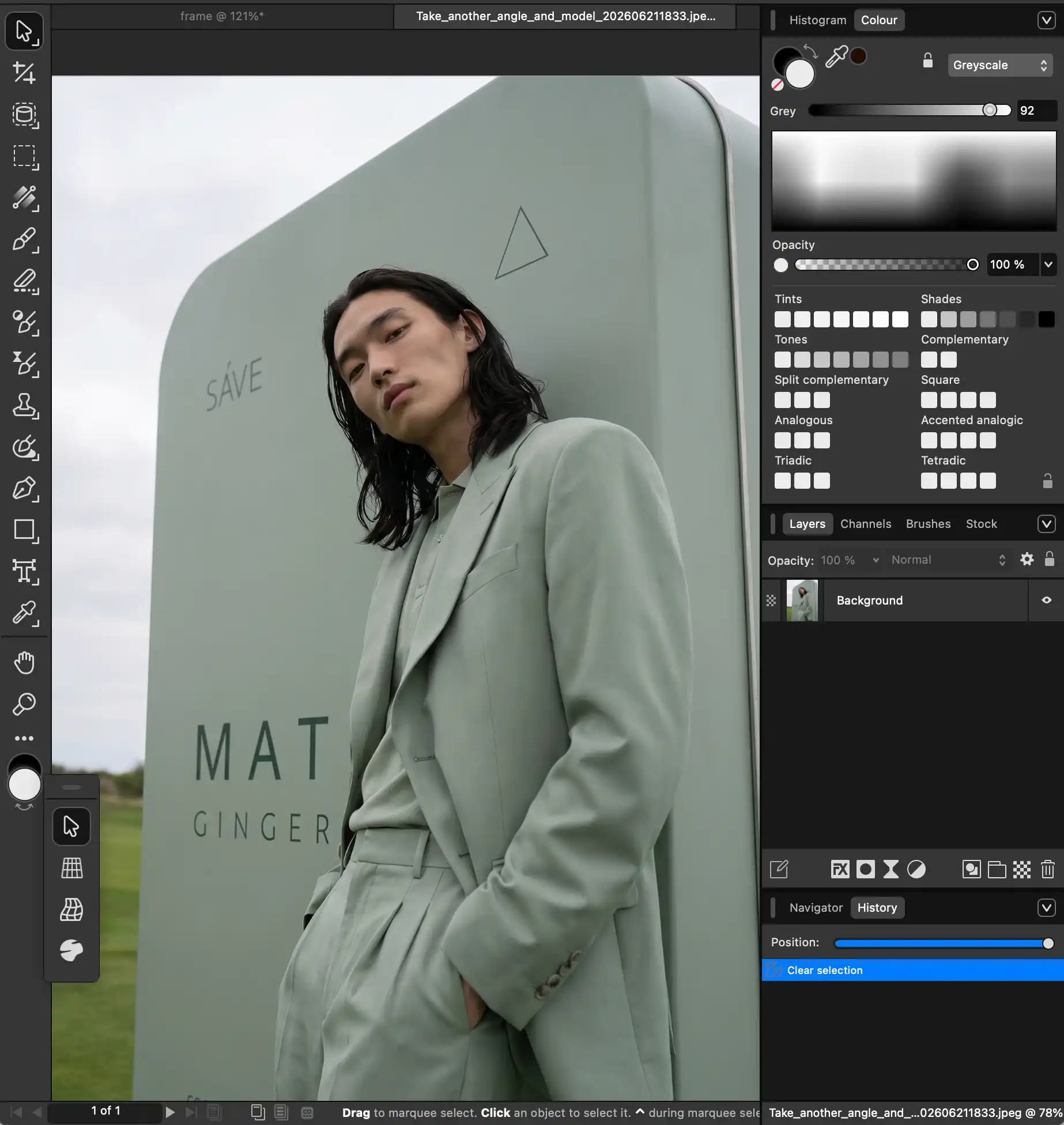Select the Move tool in main toolbar
The image size is (1064, 1125).
pyautogui.click(x=24, y=32)
